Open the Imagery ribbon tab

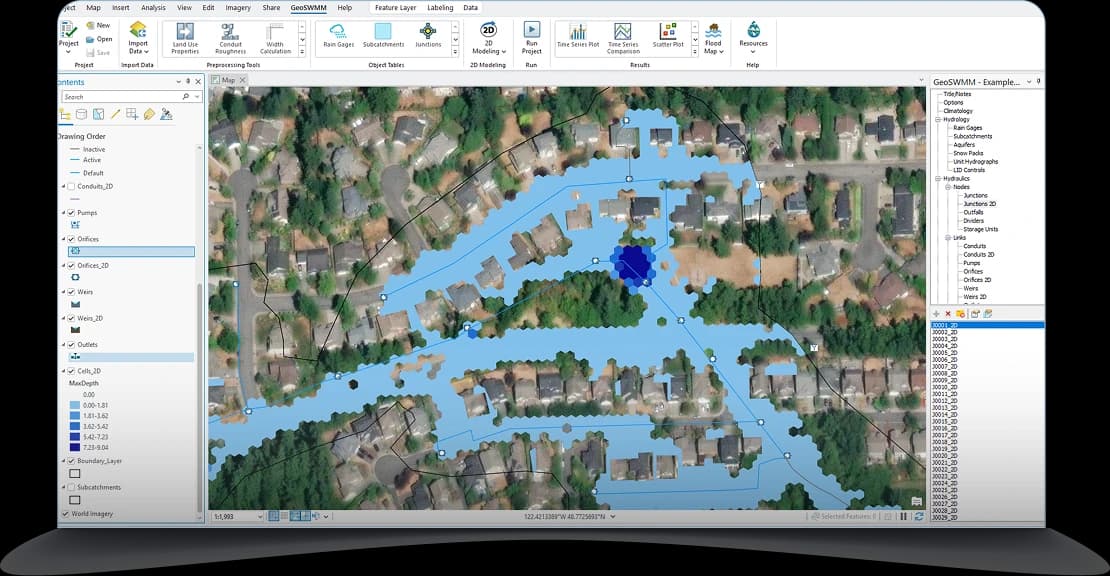(238, 8)
